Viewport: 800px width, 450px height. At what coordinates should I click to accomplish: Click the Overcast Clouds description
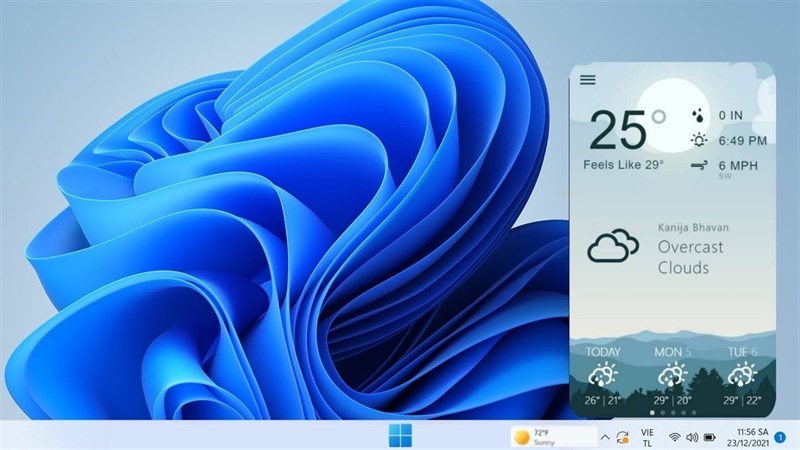click(690, 257)
